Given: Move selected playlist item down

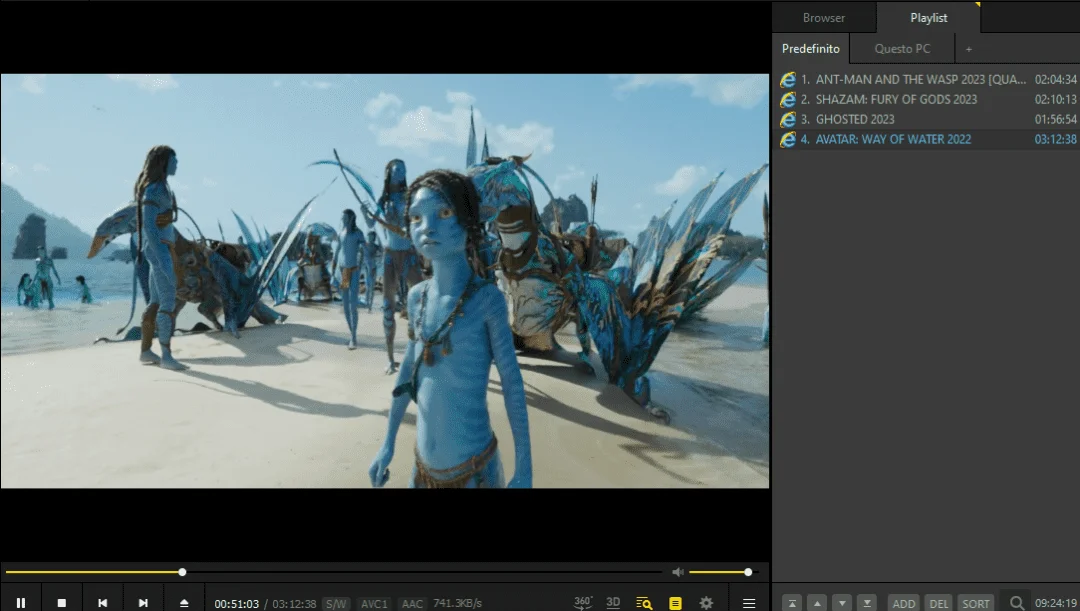Looking at the screenshot, I should pyautogui.click(x=842, y=603).
